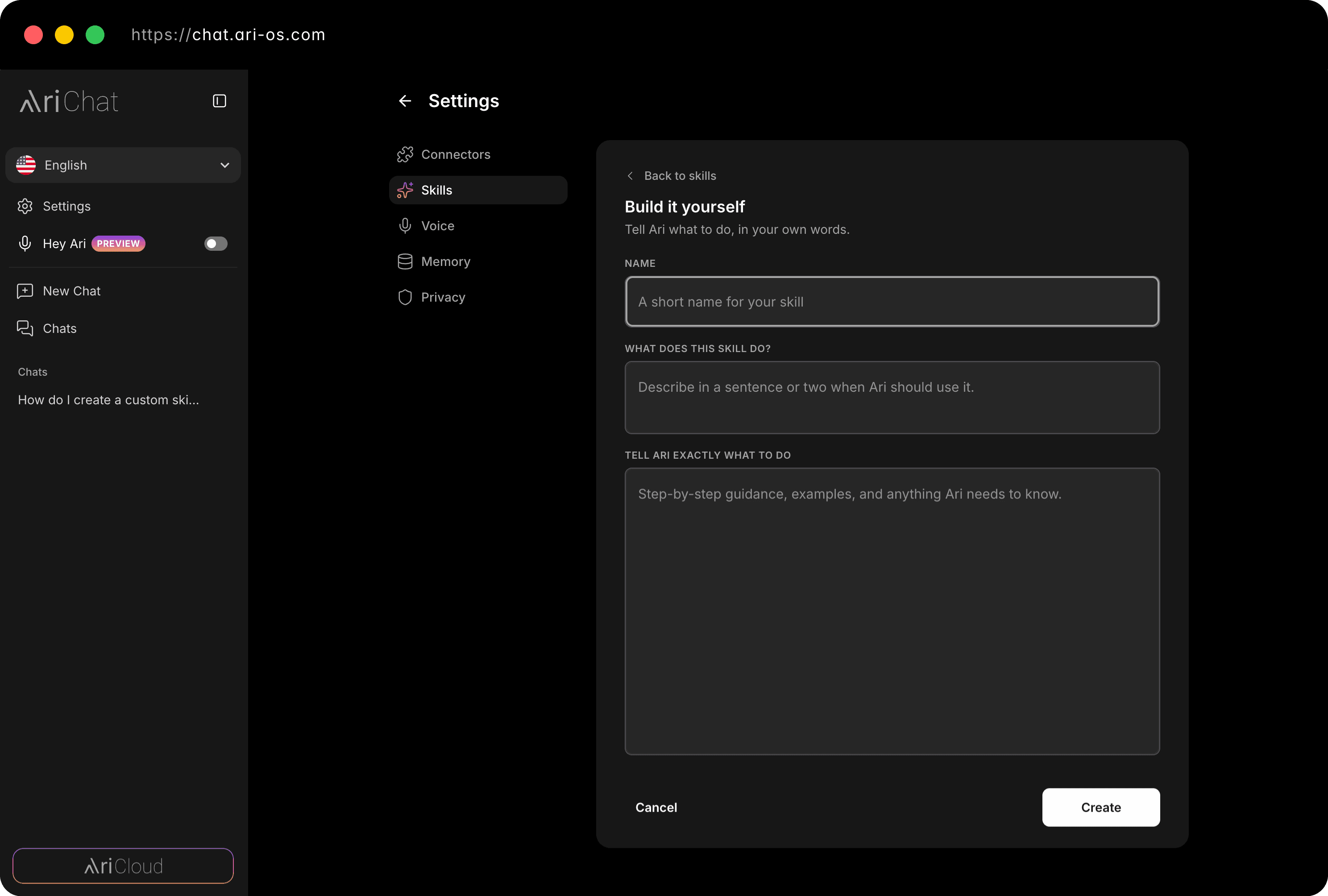1328x896 pixels.
Task: Click the small 'Chats' section header
Action: coord(33,372)
